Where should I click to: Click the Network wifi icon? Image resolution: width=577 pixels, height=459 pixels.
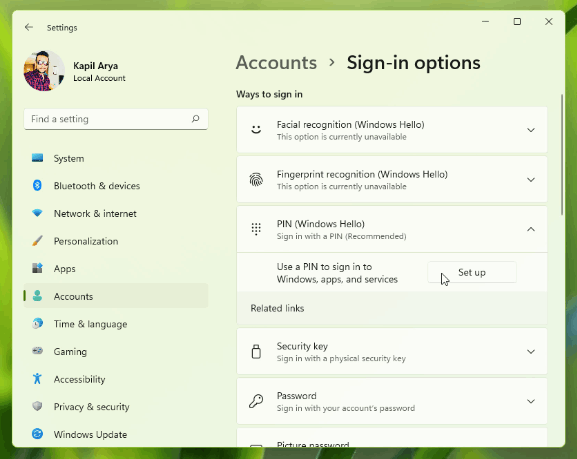pyautogui.click(x=37, y=213)
